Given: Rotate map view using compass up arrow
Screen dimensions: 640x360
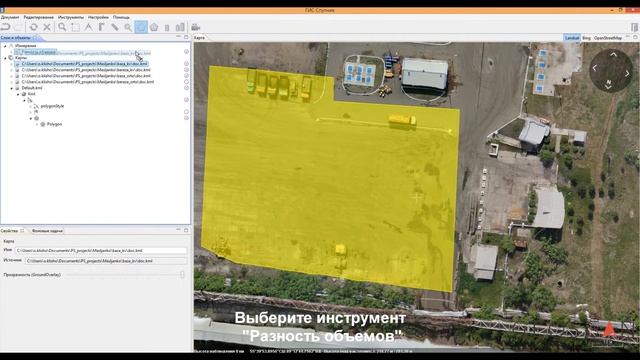Looking at the screenshot, I should pos(613,54).
